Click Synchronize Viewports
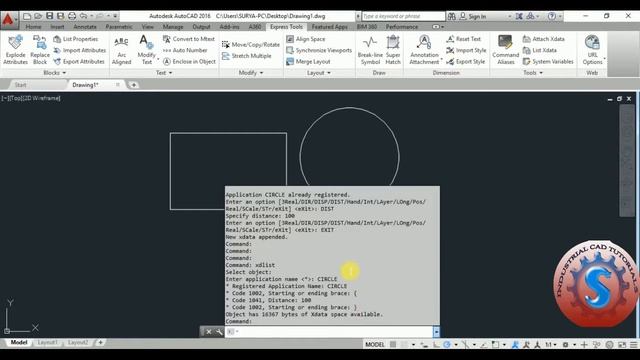 pos(319,50)
